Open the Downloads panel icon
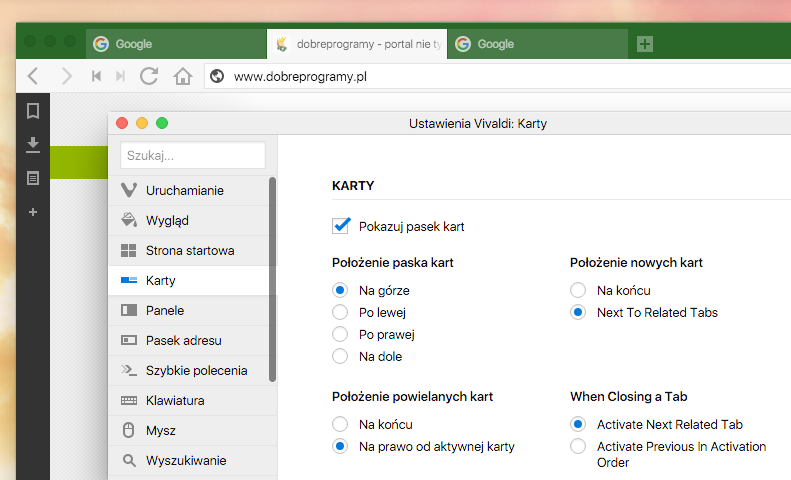Screen dimensions: 791x480 point(33,145)
